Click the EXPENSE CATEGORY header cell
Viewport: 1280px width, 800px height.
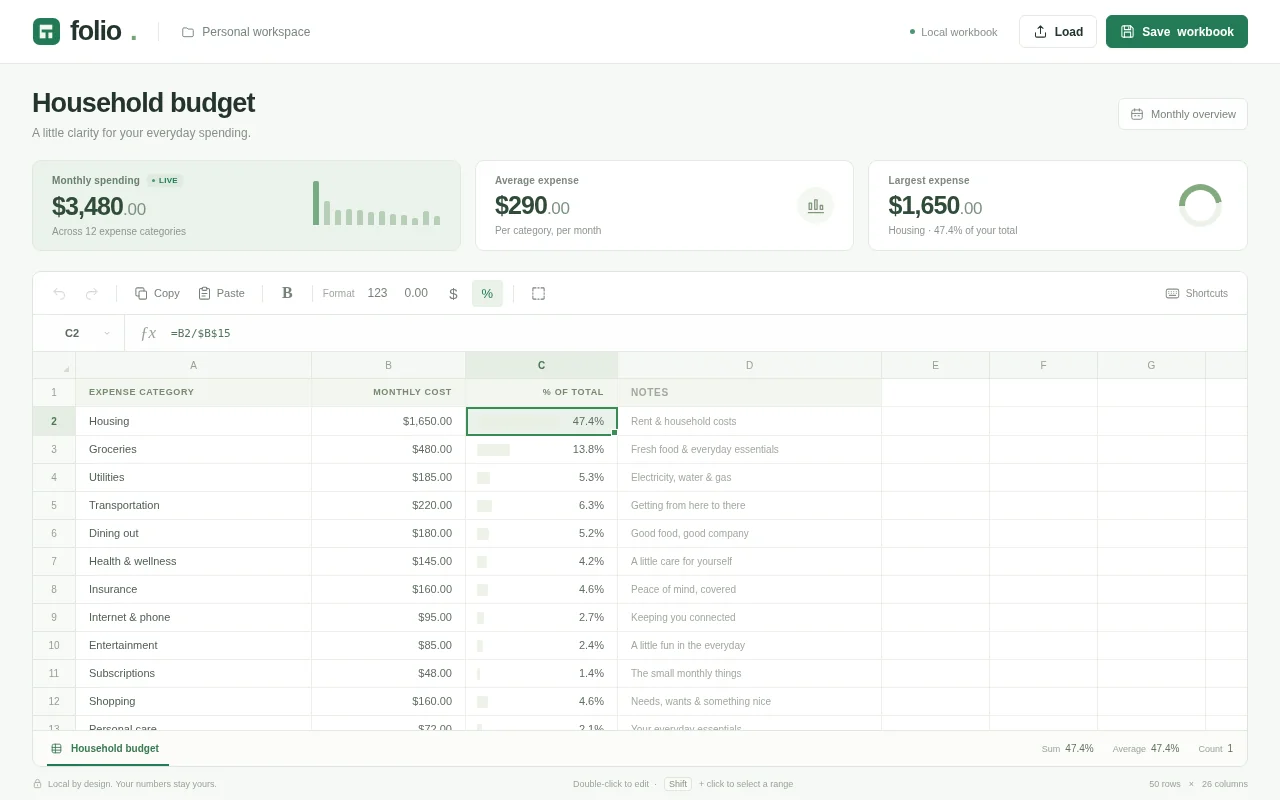pos(194,392)
